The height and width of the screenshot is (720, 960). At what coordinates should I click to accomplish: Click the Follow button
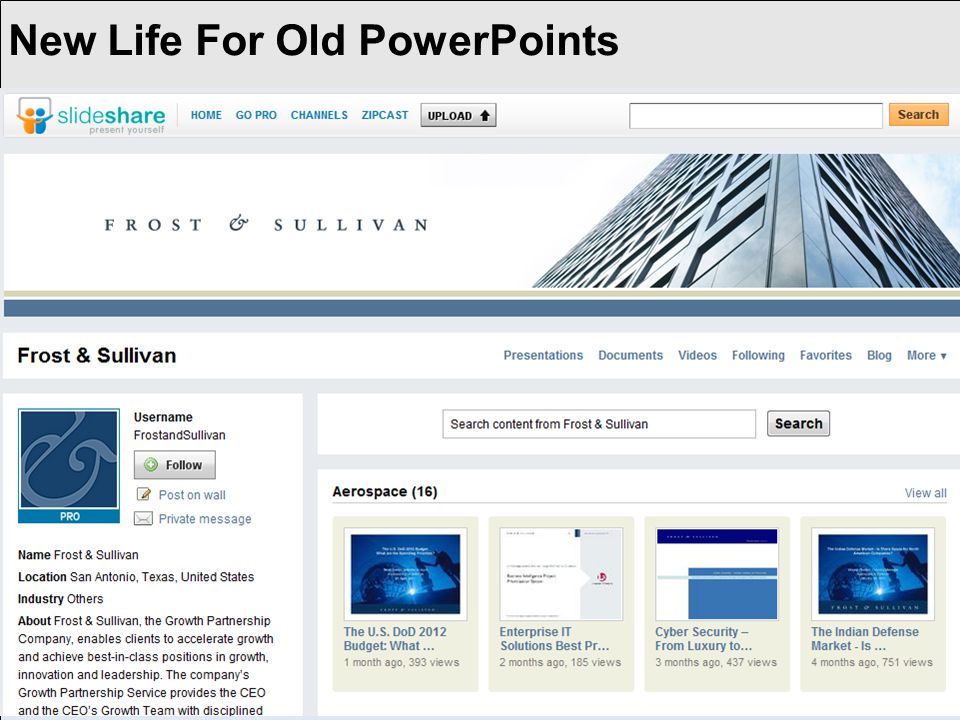coord(174,465)
